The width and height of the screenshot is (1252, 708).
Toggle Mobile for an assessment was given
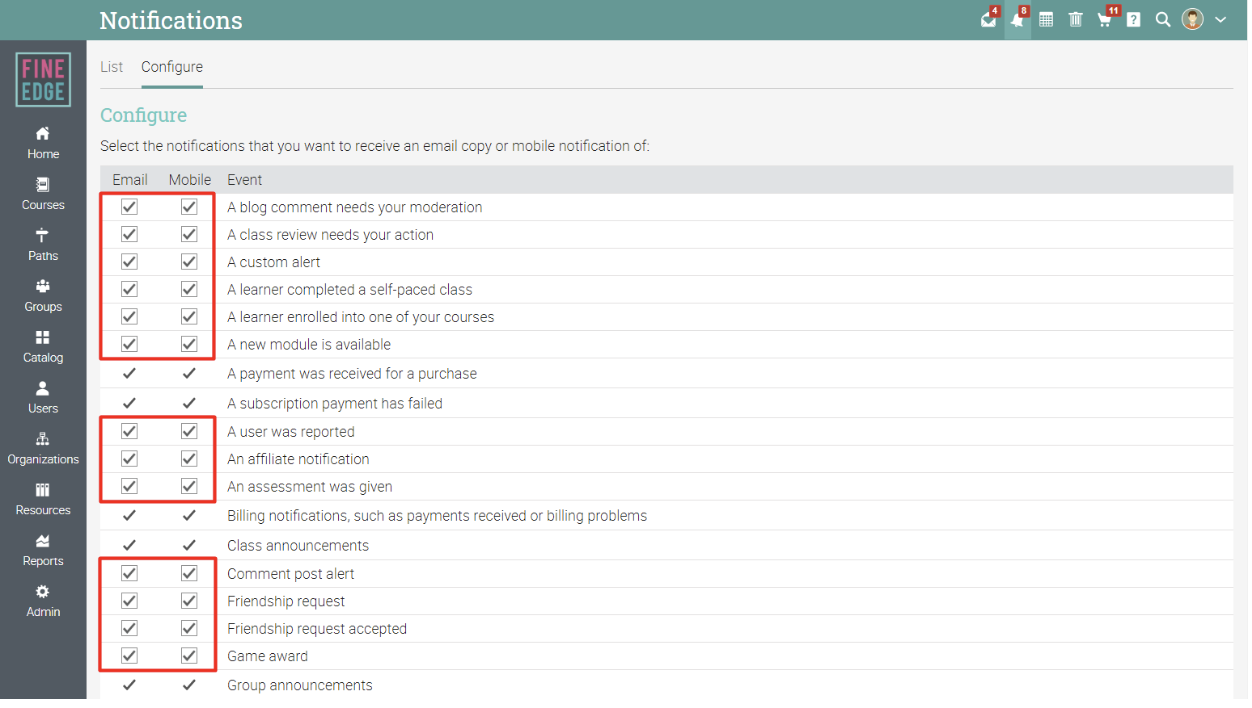[x=189, y=486]
